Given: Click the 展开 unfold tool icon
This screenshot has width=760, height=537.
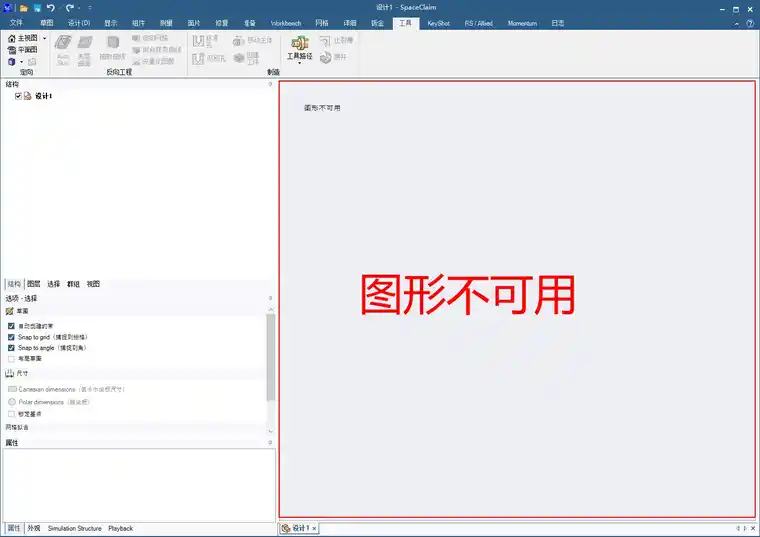Looking at the screenshot, I should point(326,57).
